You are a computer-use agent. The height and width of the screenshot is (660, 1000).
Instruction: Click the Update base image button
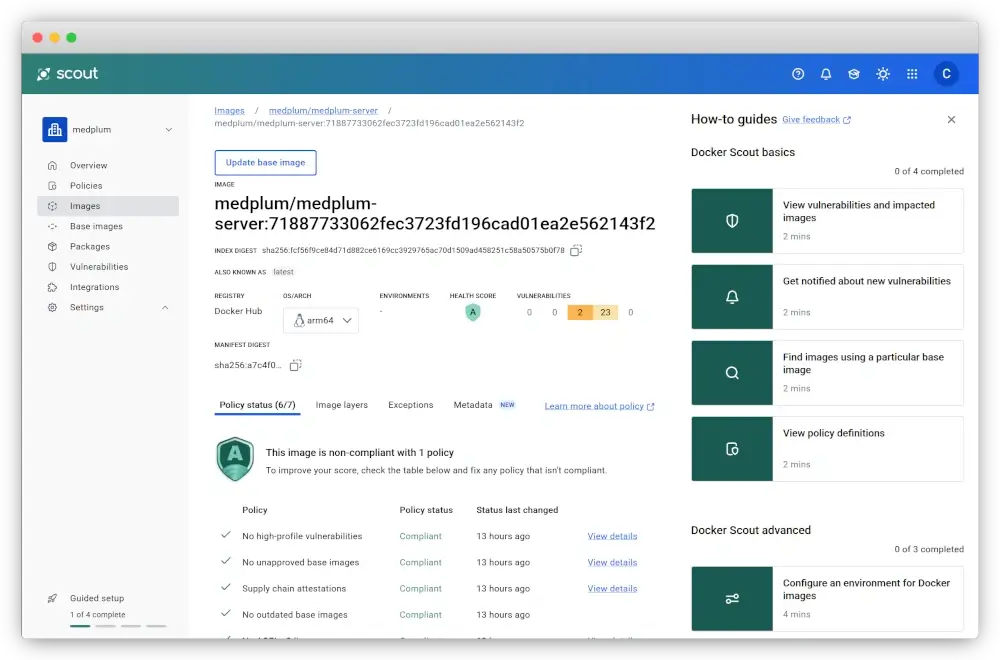click(265, 162)
